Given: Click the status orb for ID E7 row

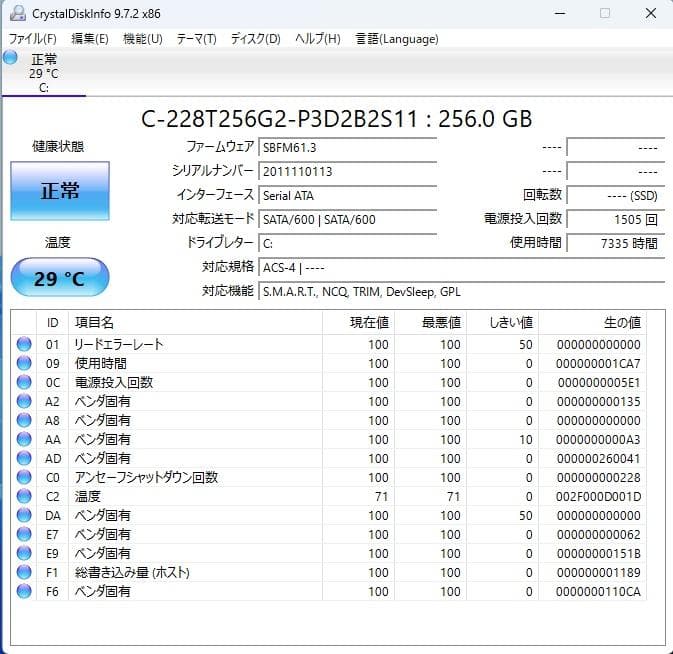Looking at the screenshot, I should (24, 534).
